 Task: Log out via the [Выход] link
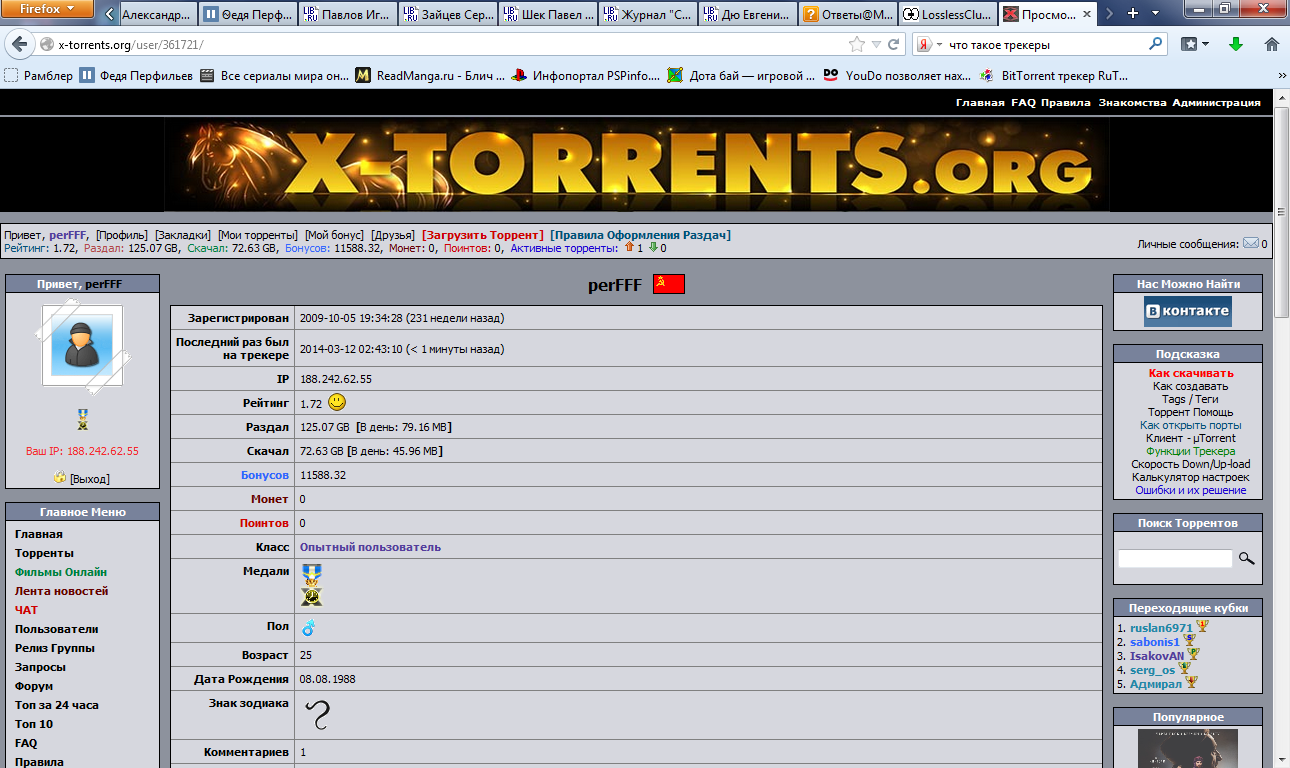(x=89, y=479)
